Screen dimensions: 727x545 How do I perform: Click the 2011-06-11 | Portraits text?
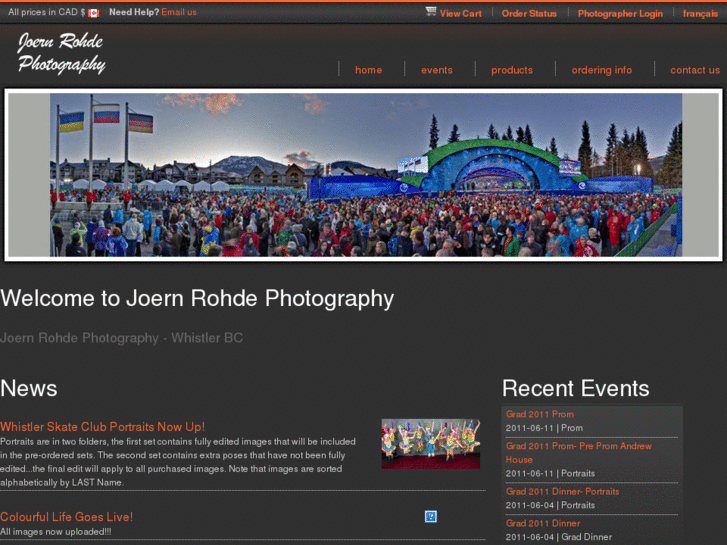click(x=550, y=474)
